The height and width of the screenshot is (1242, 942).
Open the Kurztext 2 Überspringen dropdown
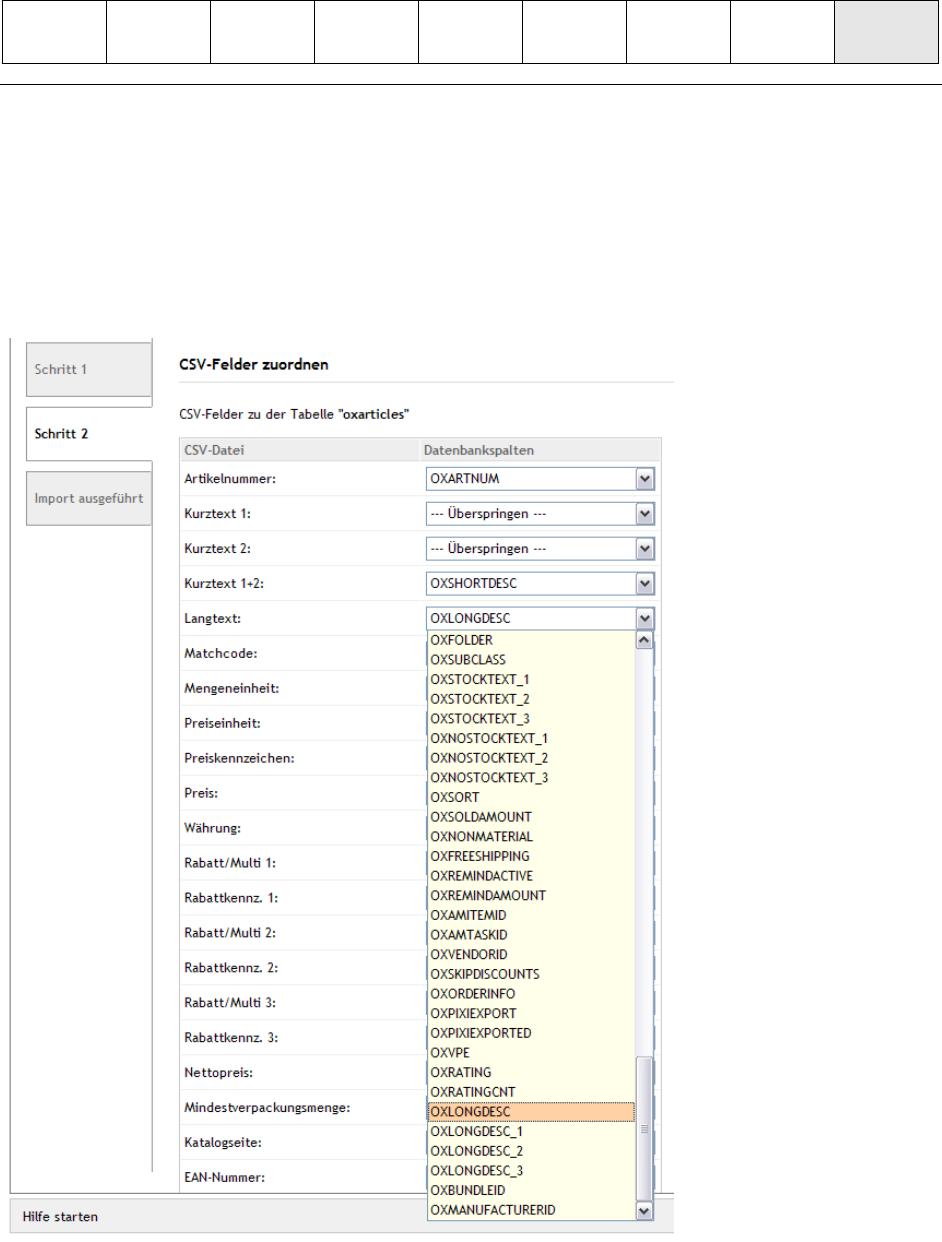click(540, 549)
